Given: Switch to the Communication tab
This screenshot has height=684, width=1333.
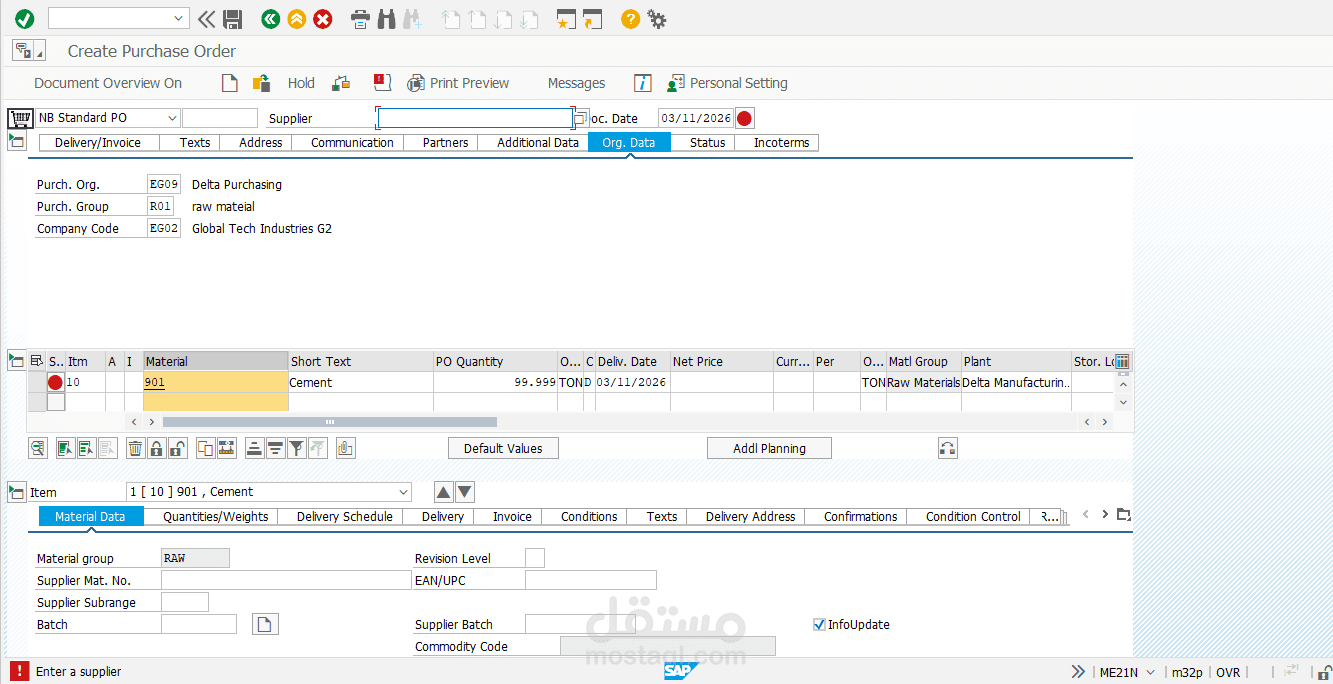Looking at the screenshot, I should 352,143.
